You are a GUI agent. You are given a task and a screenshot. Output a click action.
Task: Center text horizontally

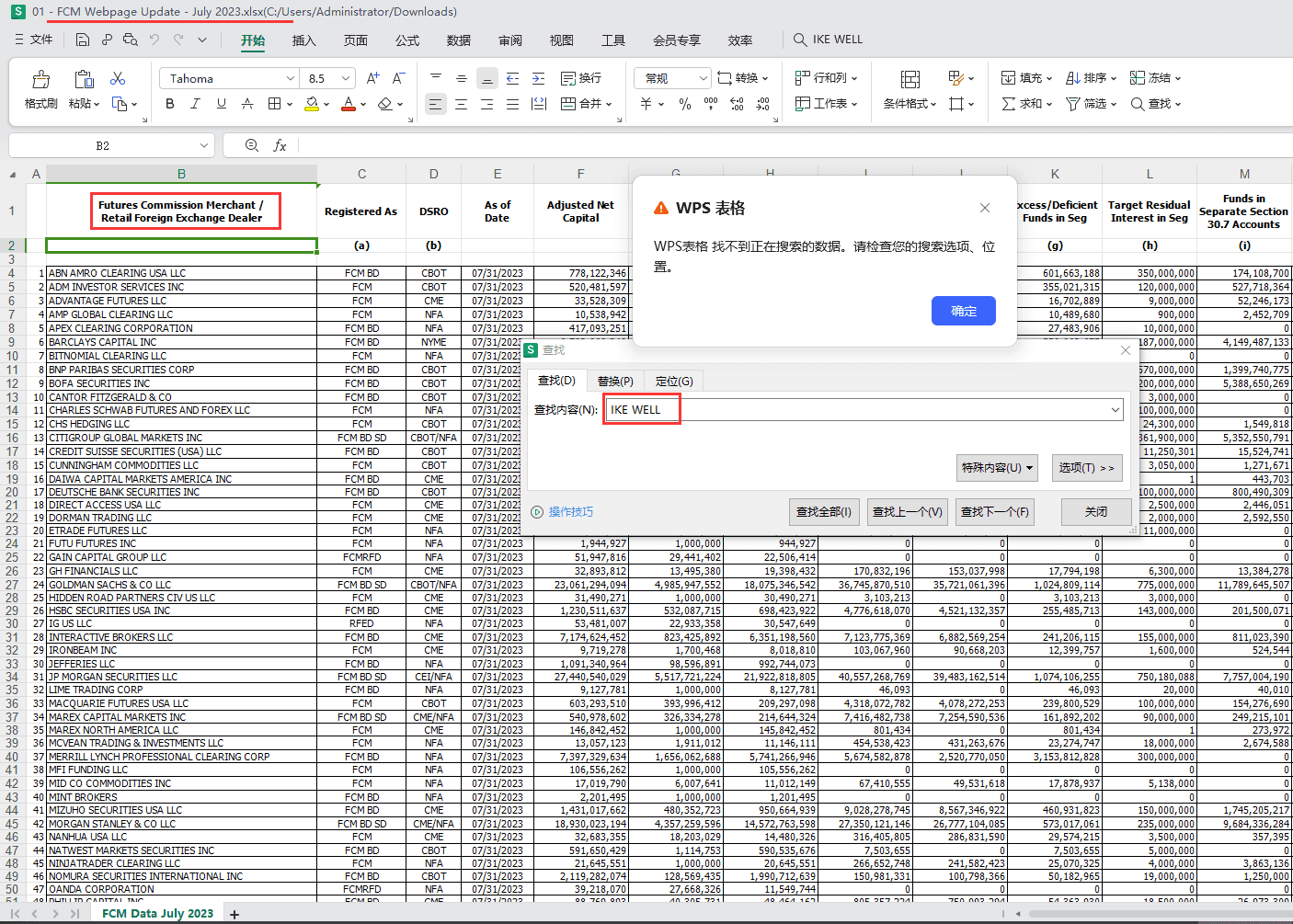pyautogui.click(x=462, y=104)
